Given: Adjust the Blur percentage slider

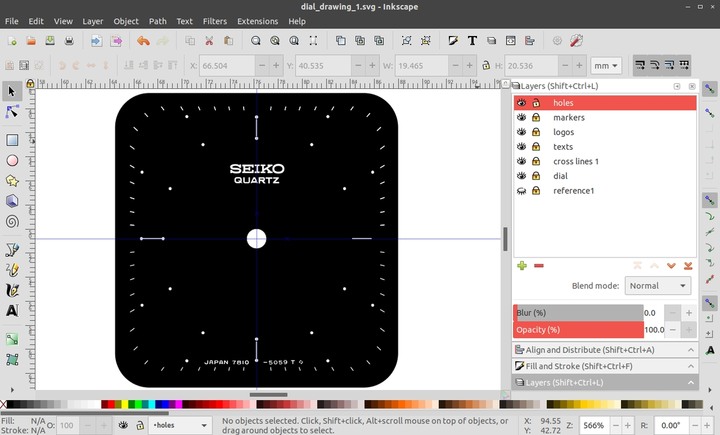Looking at the screenshot, I should 578,313.
